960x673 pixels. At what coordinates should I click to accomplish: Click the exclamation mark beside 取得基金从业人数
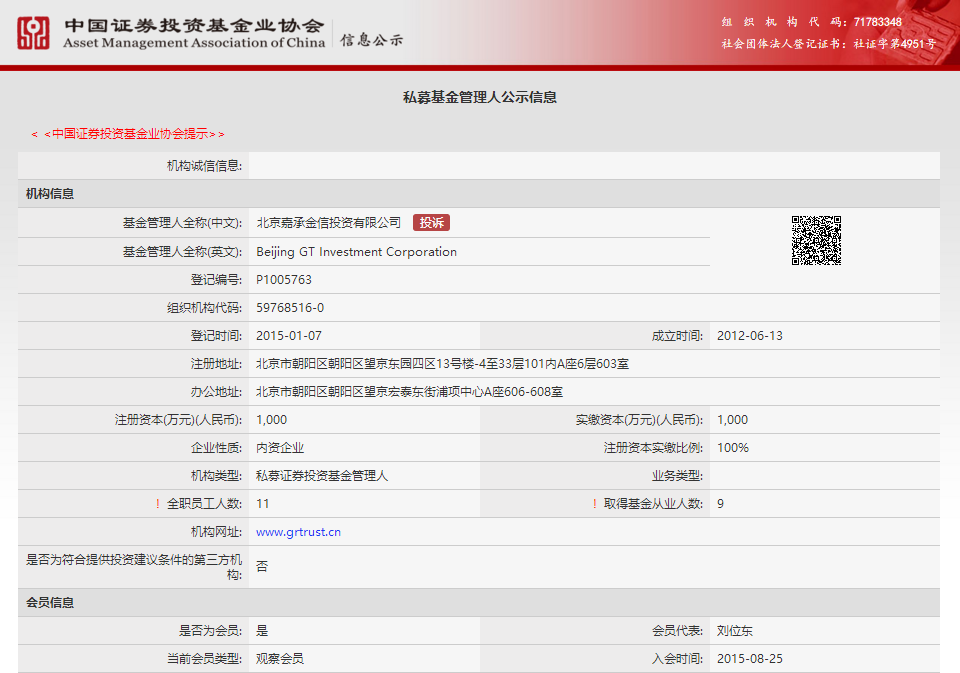tap(594, 504)
